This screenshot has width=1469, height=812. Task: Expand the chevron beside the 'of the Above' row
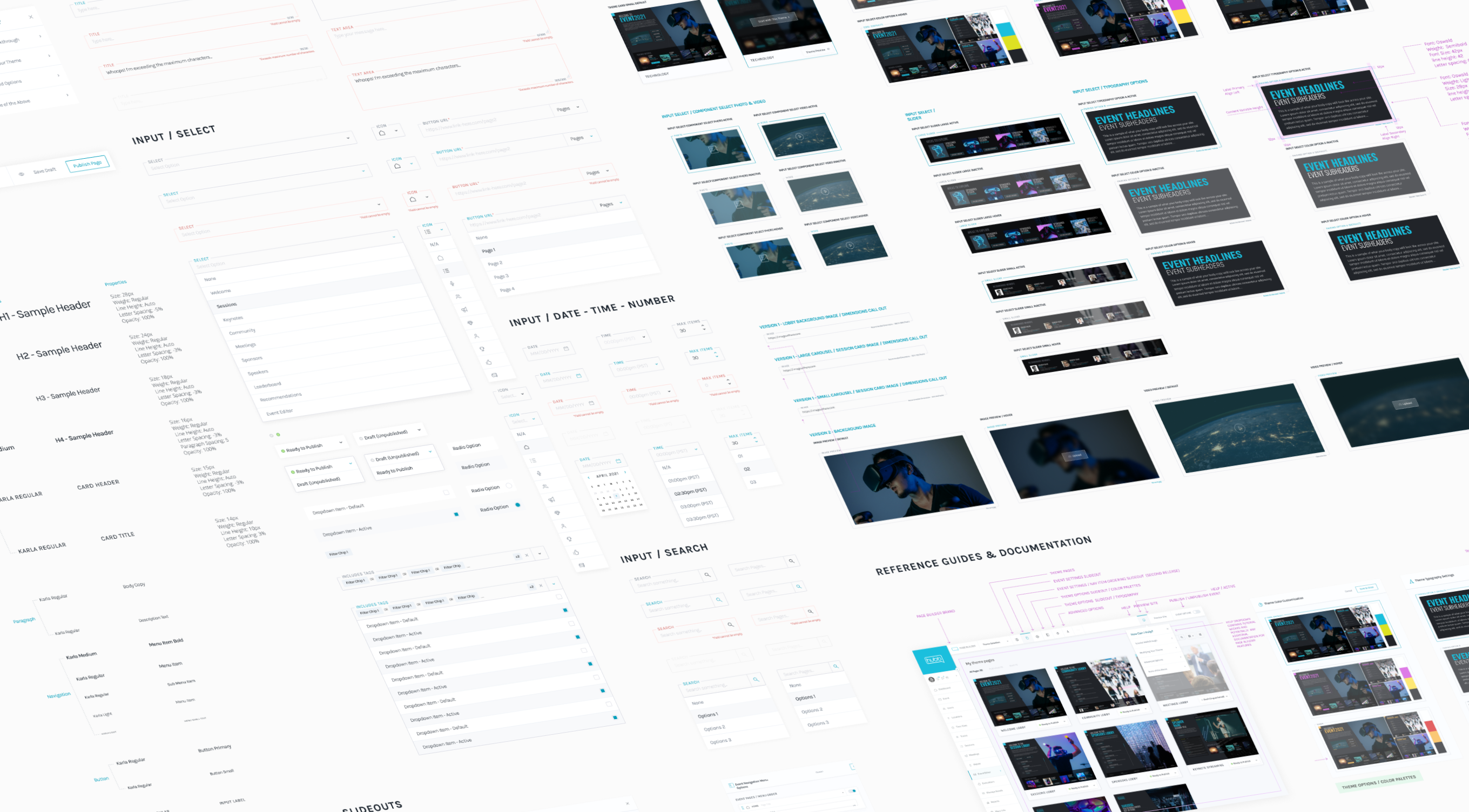[x=68, y=94]
